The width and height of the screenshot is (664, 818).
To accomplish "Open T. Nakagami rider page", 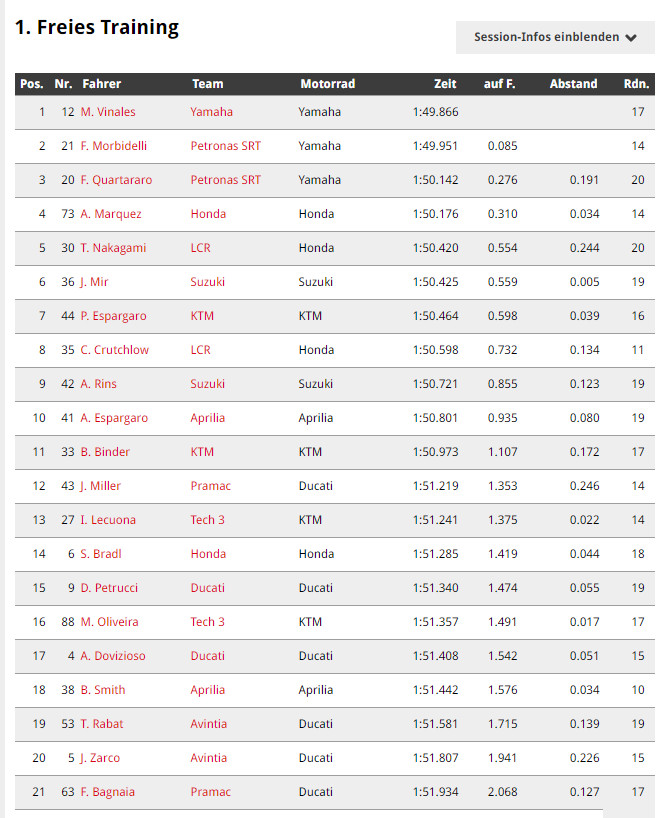I will [113, 248].
